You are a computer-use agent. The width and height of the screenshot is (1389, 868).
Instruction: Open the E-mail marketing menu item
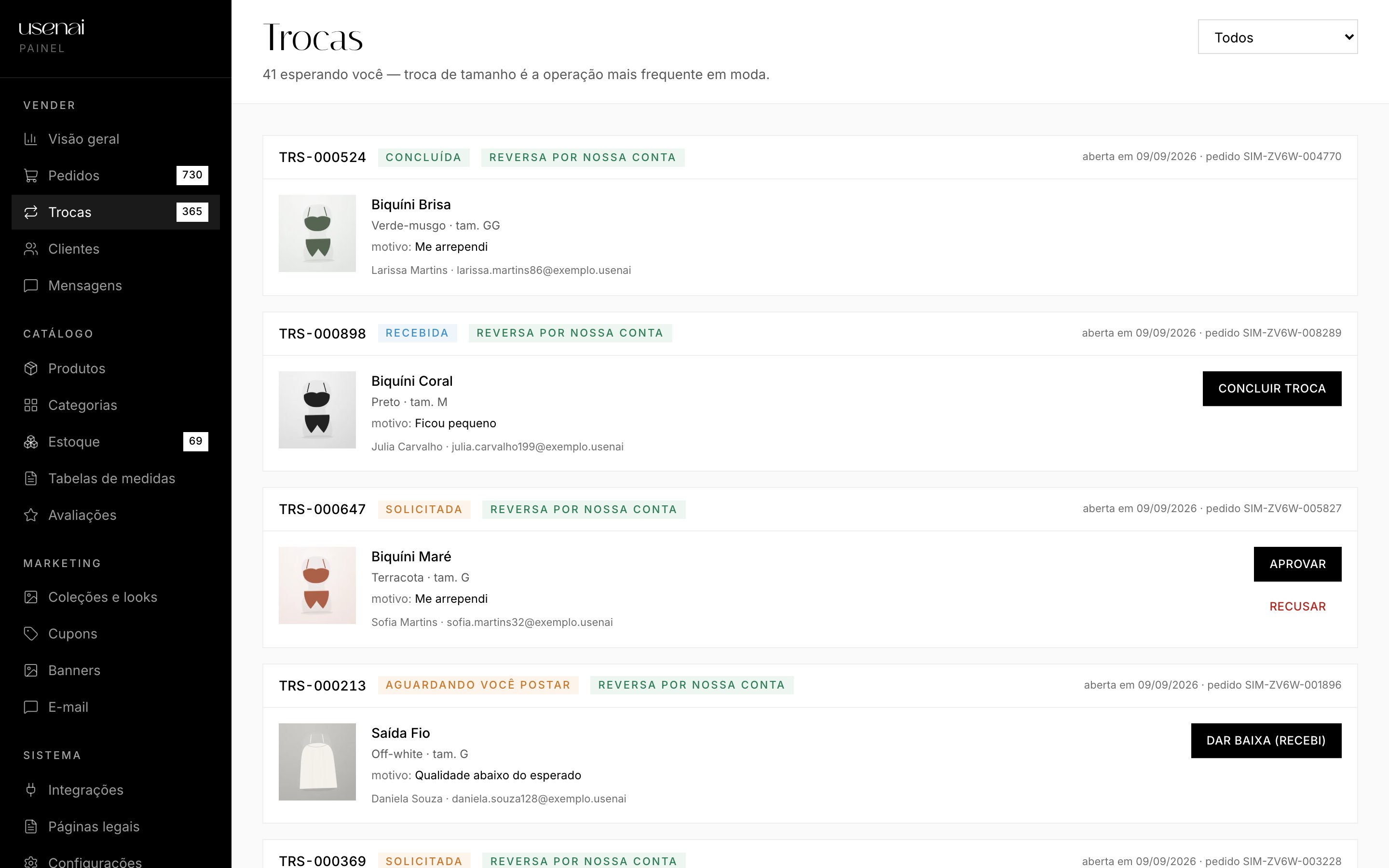coord(115,707)
